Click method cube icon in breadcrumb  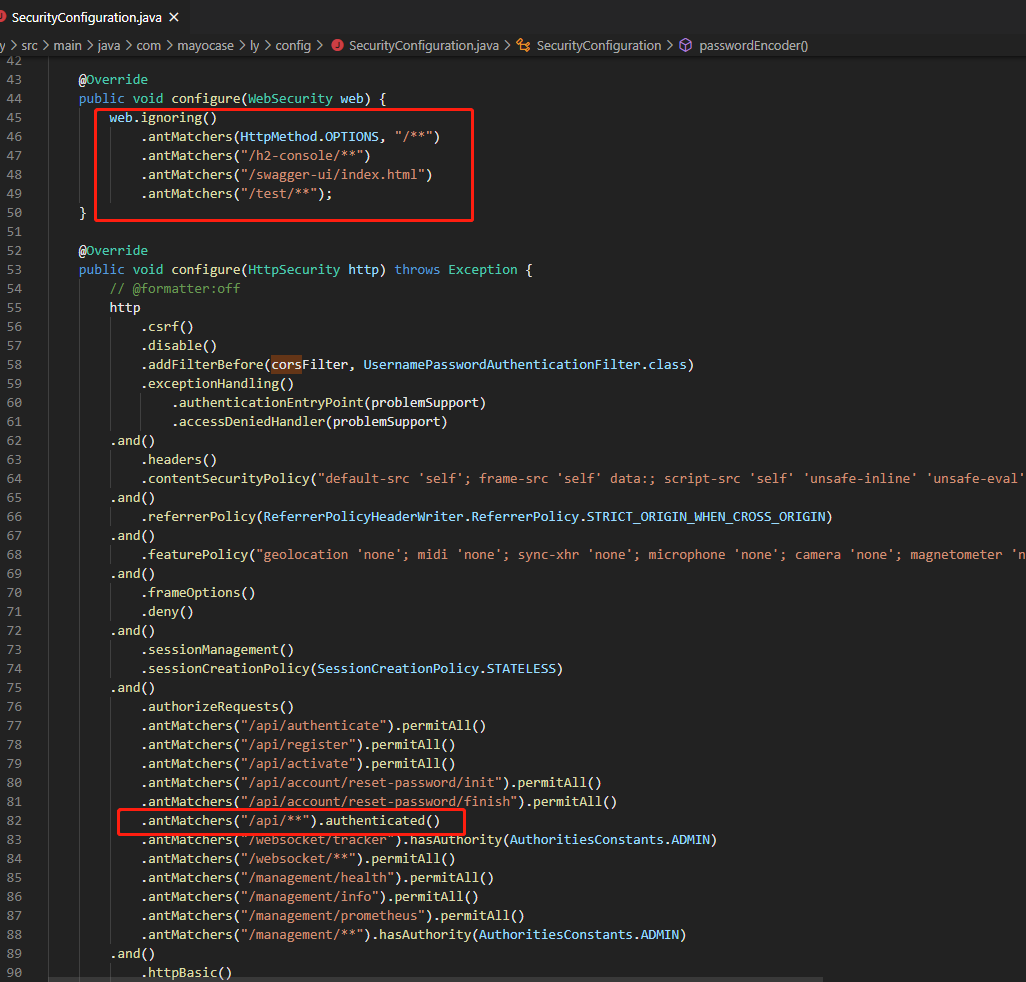685,45
